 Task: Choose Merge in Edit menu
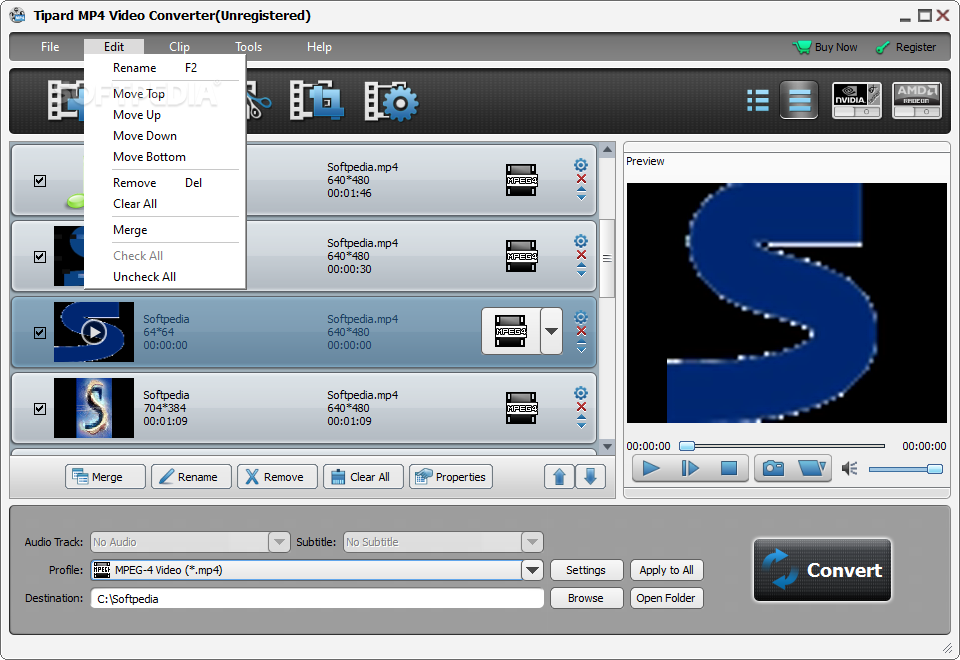pyautogui.click(x=165, y=230)
